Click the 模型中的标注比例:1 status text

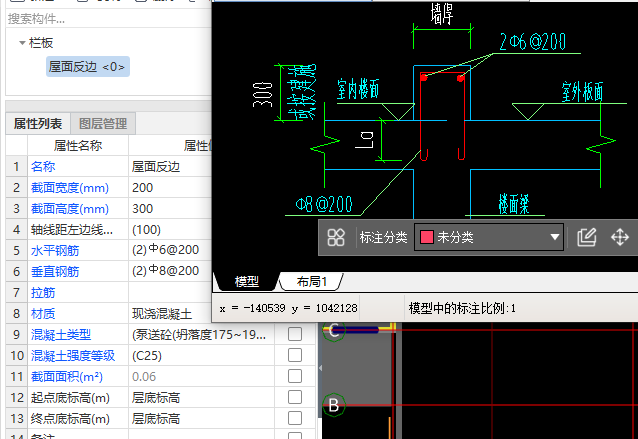pyautogui.click(x=462, y=308)
